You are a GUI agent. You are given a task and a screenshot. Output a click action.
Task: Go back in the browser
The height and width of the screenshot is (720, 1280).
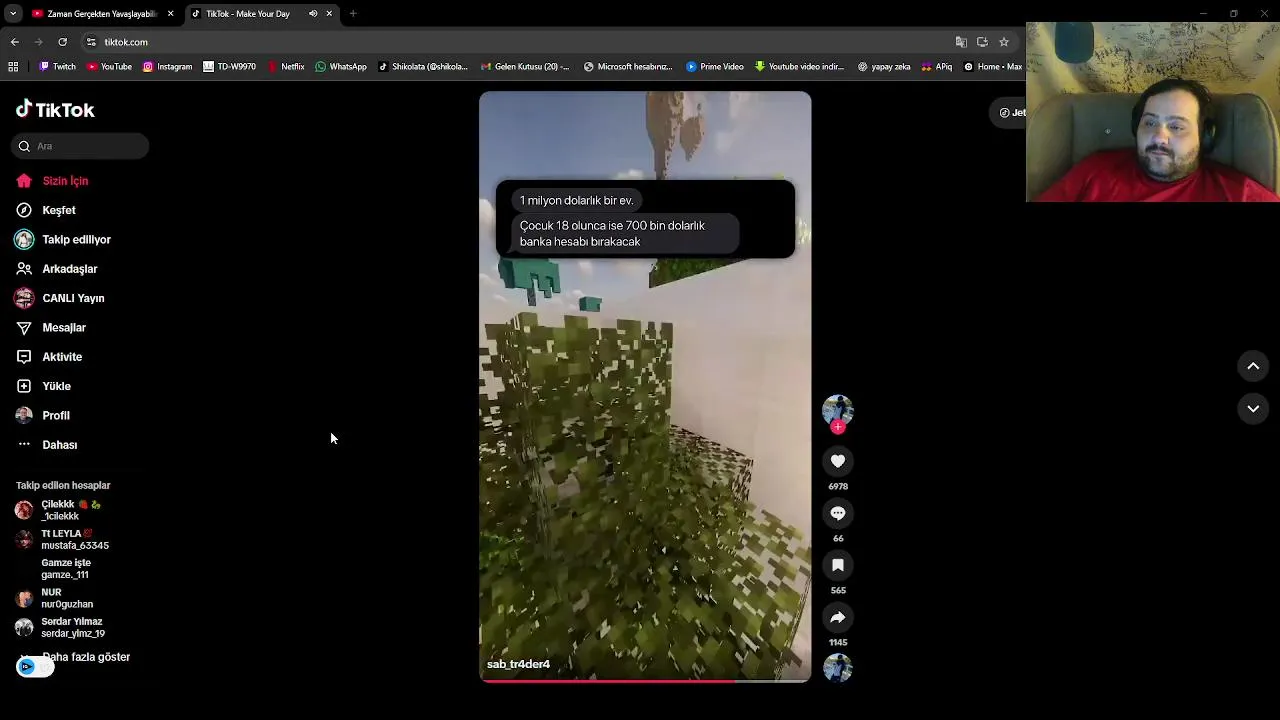point(14,42)
